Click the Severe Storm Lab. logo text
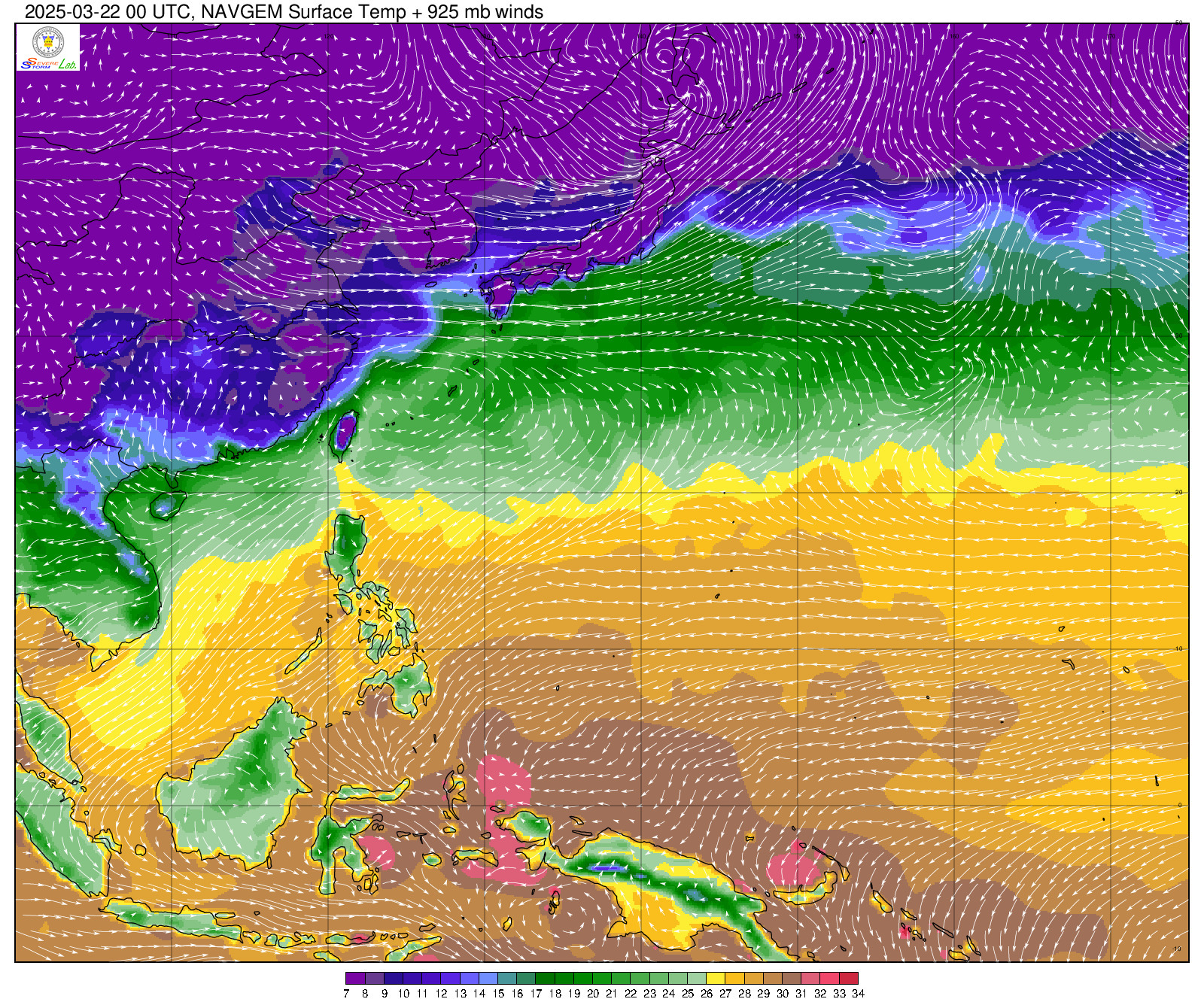Image resolution: width=1204 pixels, height=1008 pixels. 48,65
